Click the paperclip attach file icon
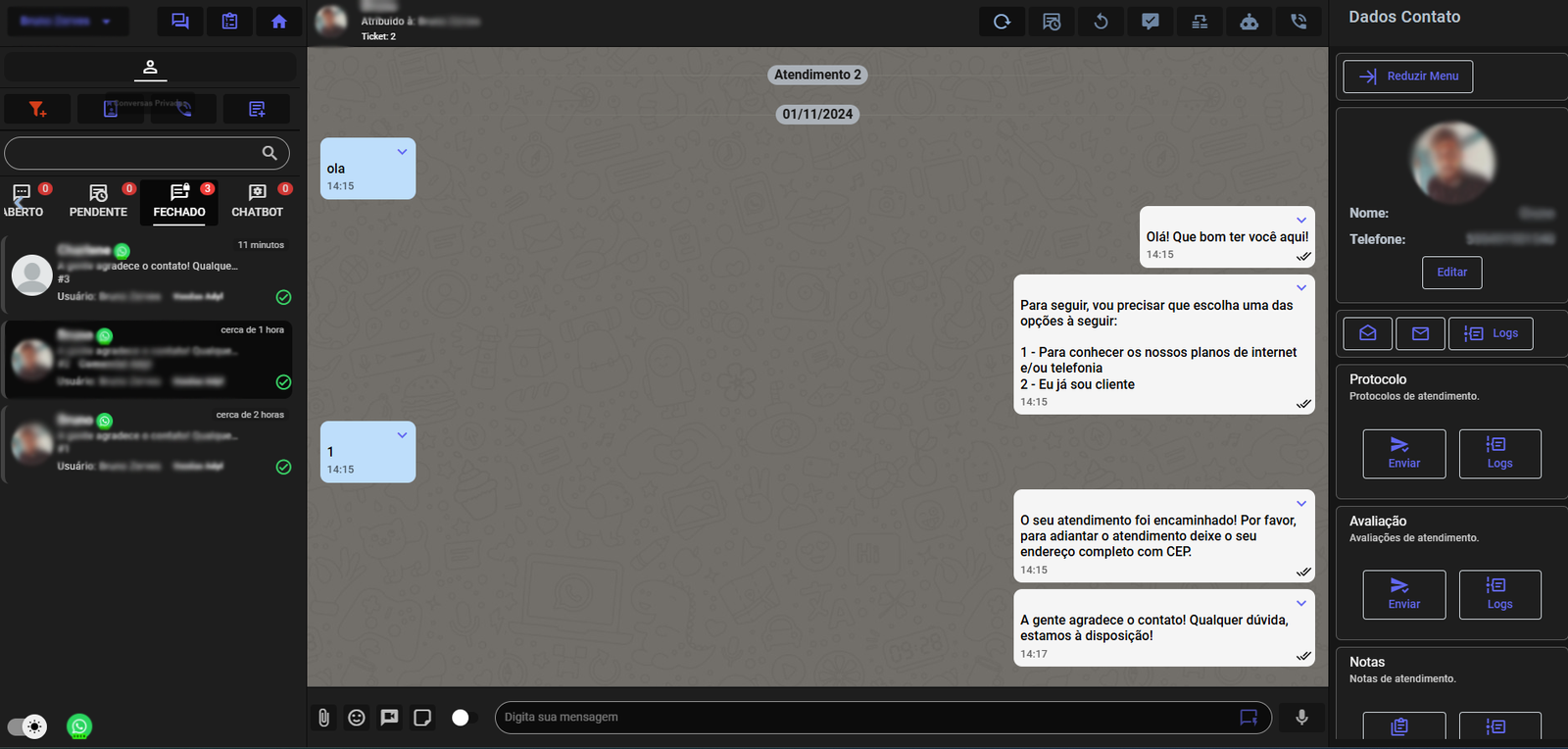This screenshot has width=1568, height=749. [x=323, y=718]
